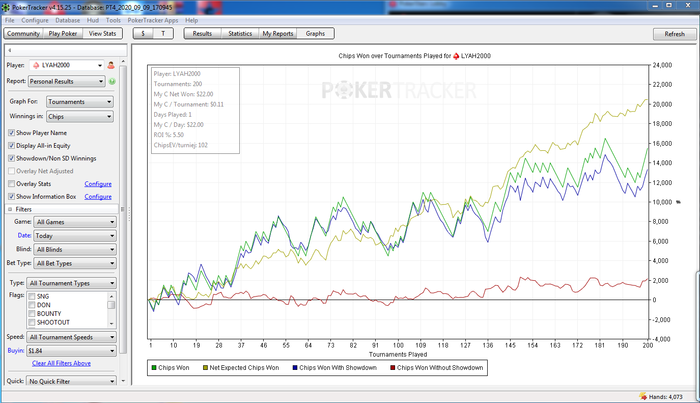Switch to cash games with $ button
The image size is (700, 403).
[144, 33]
